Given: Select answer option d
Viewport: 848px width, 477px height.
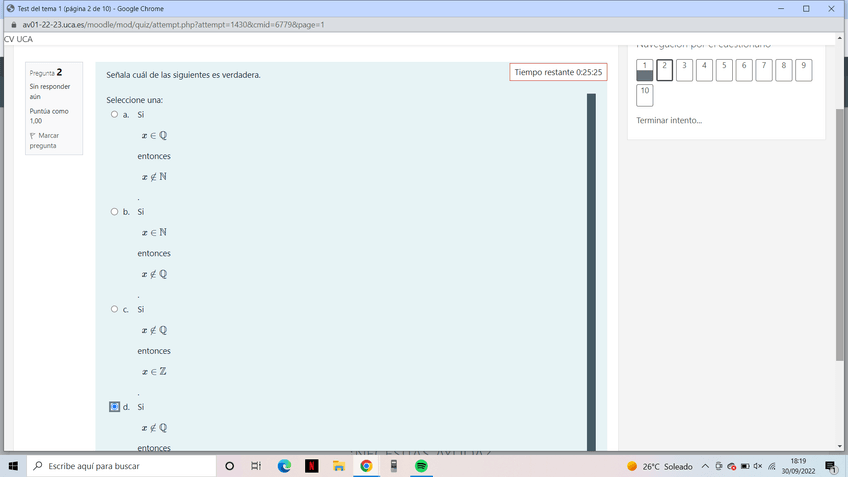Looking at the screenshot, I should tap(114, 407).
